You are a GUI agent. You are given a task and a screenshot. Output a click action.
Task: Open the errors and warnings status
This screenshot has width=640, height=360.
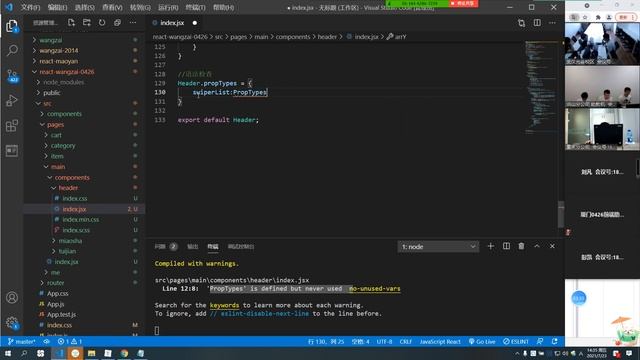69,341
